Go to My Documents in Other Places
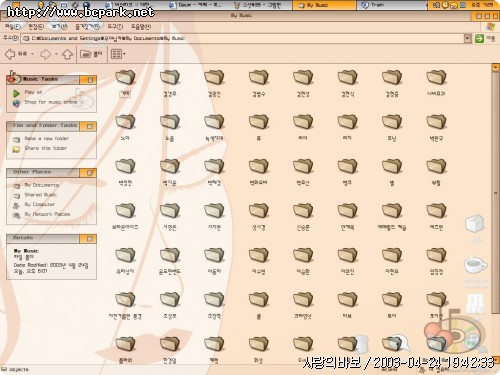This screenshot has height=375, width=500. pyautogui.click(x=42, y=185)
